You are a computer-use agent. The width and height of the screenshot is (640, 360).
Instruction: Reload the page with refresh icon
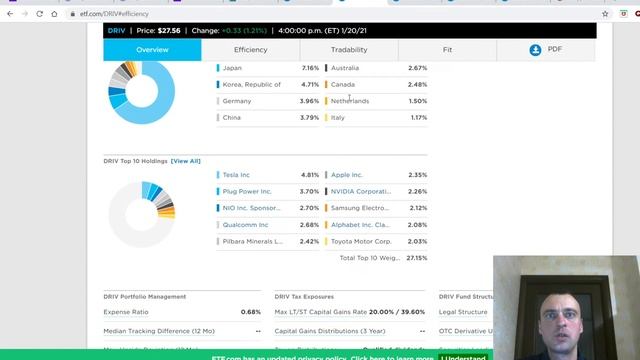click(40, 14)
